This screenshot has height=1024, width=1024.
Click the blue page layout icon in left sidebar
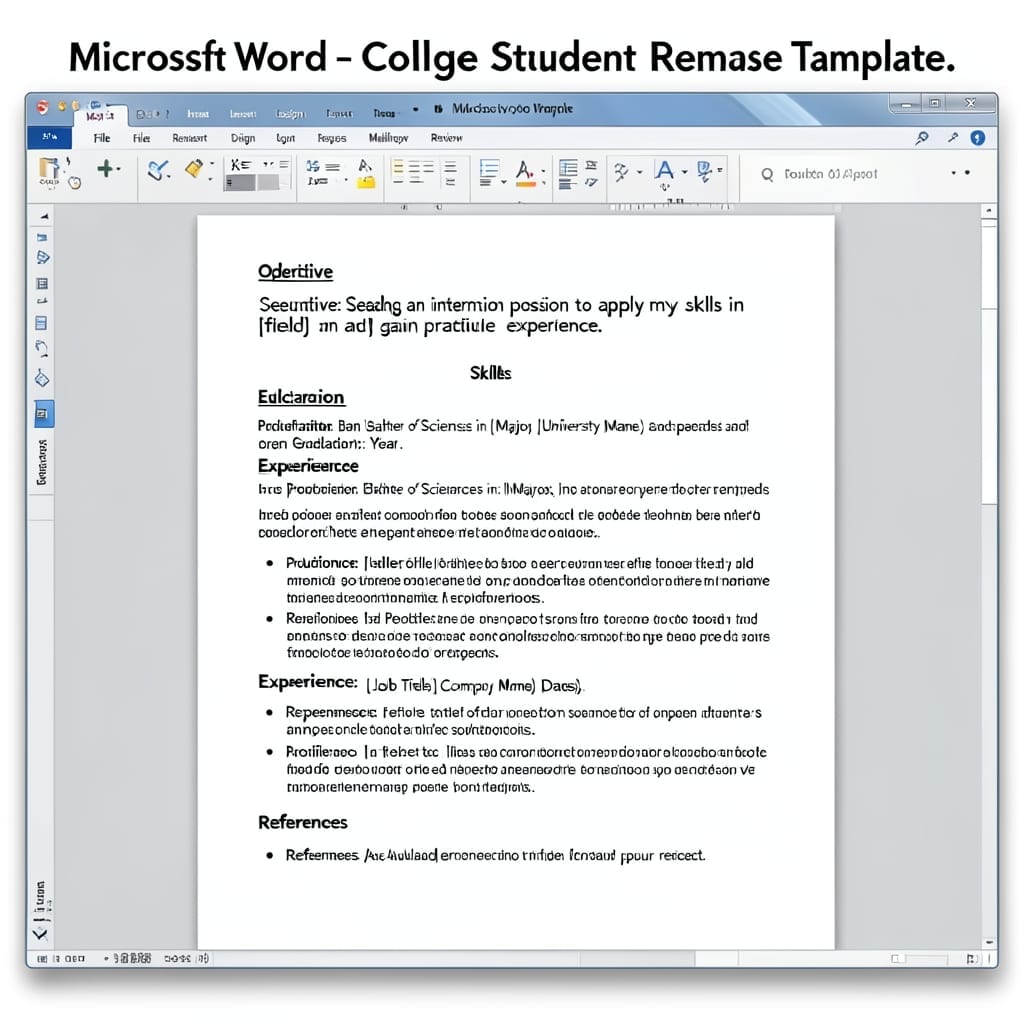pos(41,323)
